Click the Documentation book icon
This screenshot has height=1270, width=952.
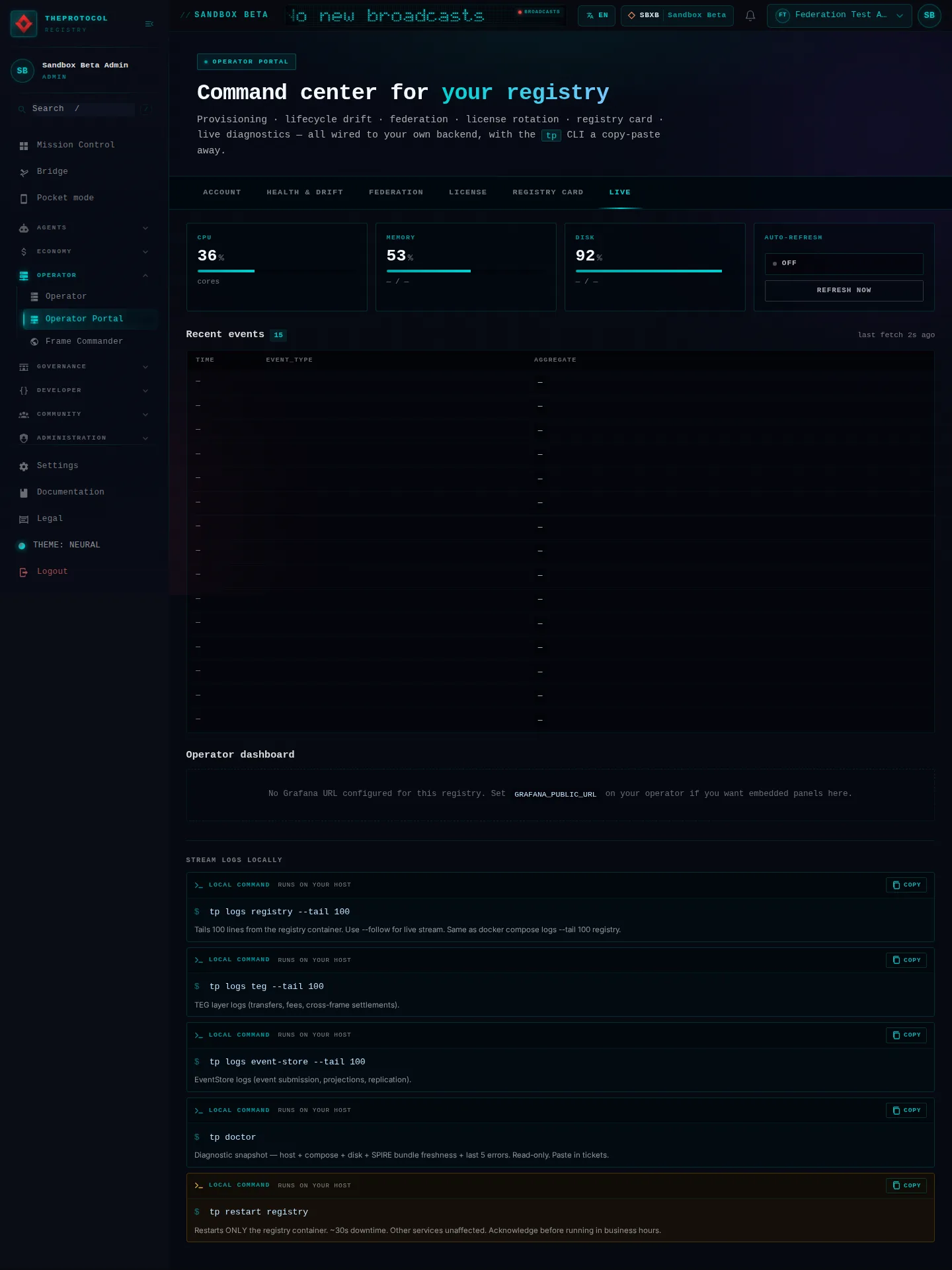24,493
